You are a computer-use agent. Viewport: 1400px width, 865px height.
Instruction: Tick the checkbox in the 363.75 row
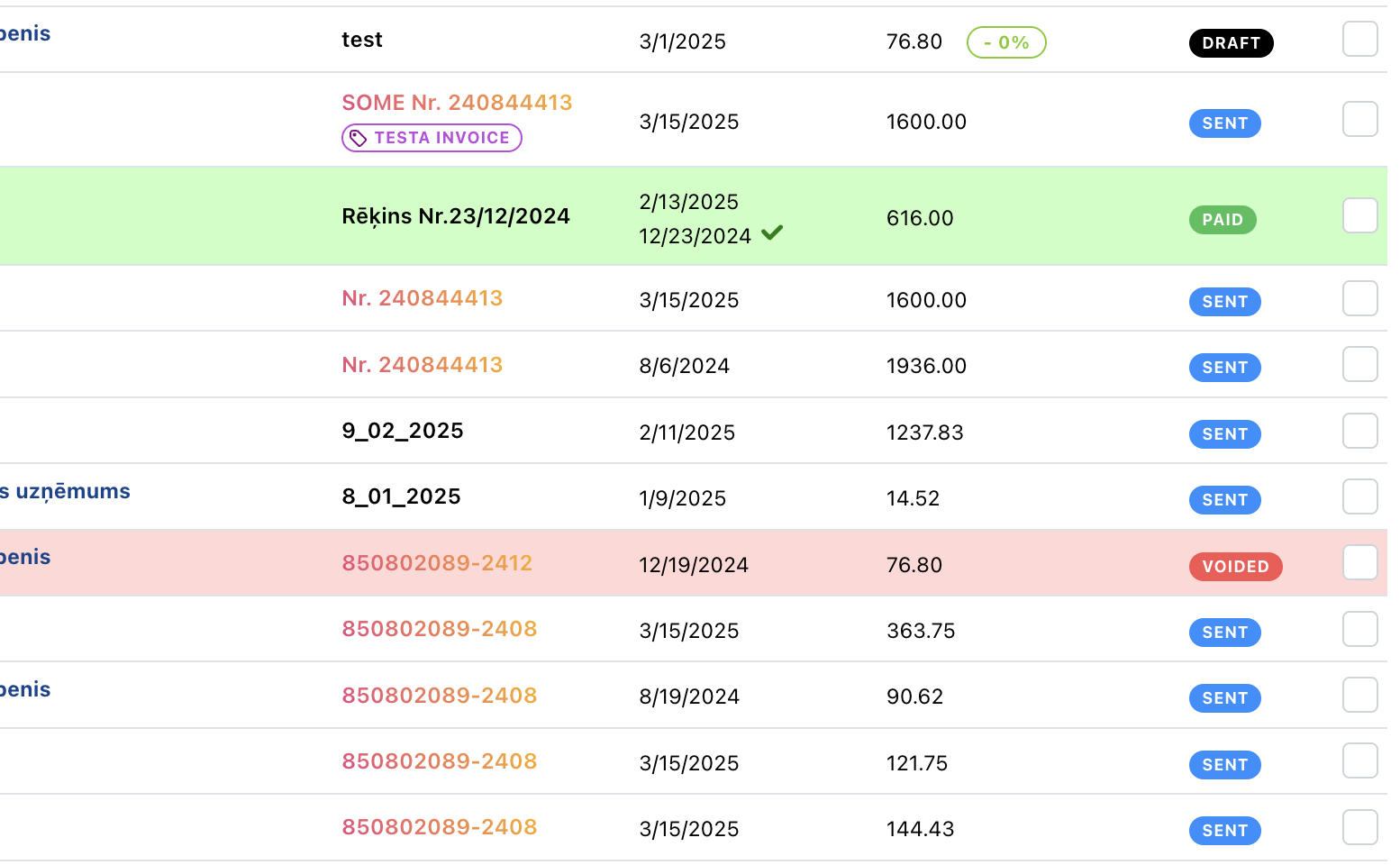coord(1359,629)
